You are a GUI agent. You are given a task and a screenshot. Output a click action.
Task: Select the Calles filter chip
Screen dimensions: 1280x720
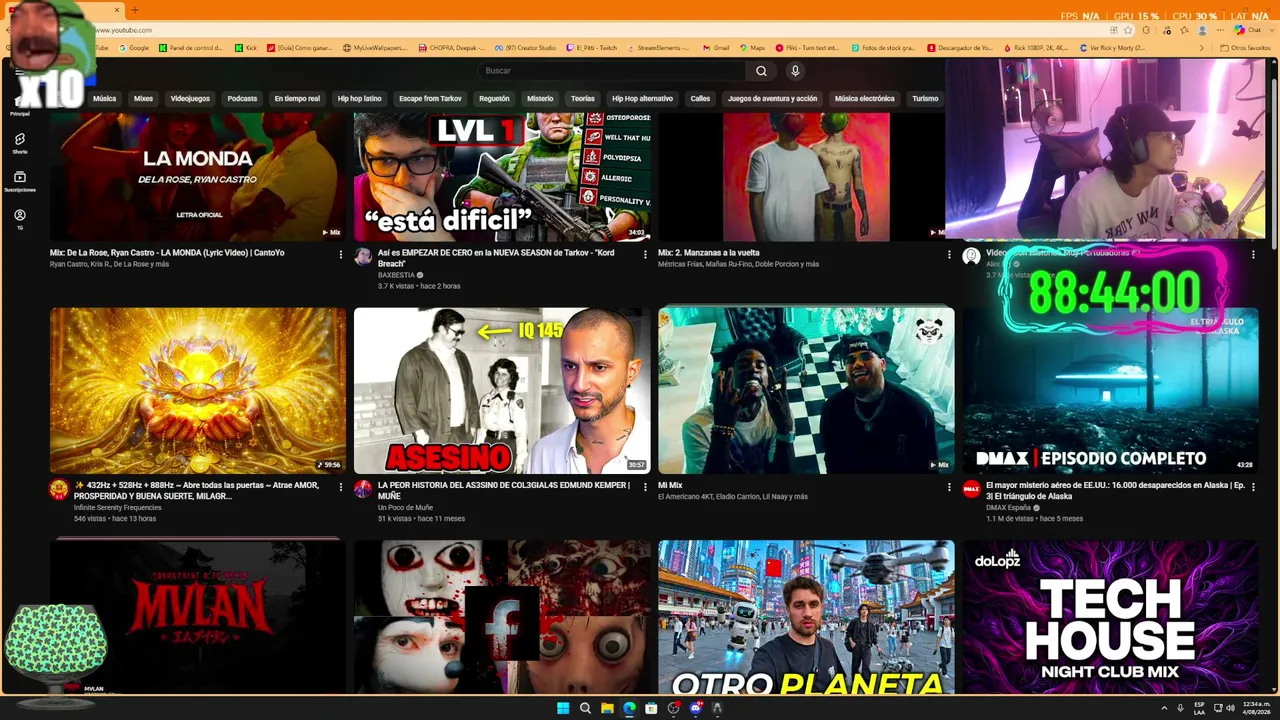pyautogui.click(x=700, y=99)
